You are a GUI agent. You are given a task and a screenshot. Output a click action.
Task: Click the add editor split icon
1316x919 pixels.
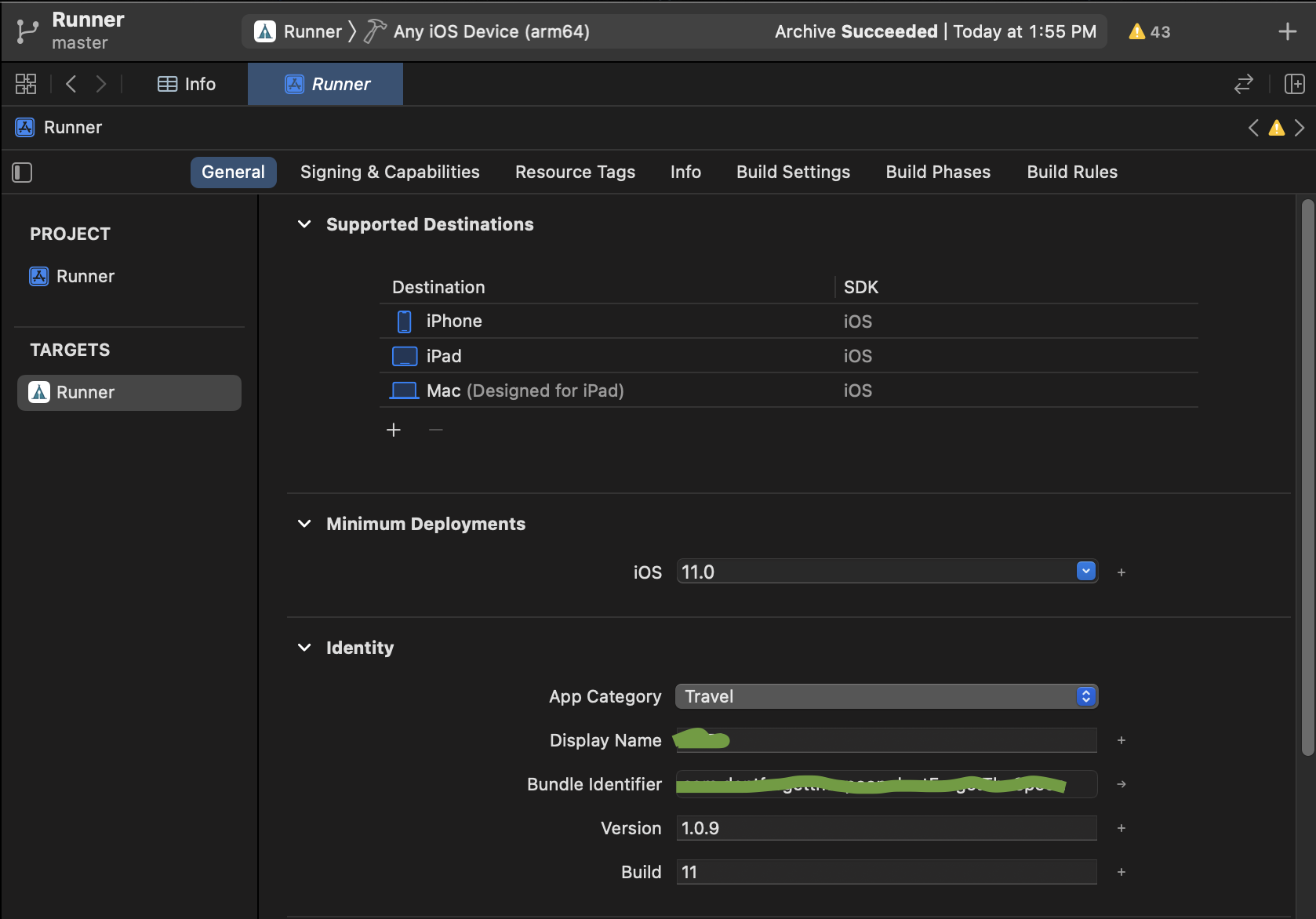pyautogui.click(x=1294, y=84)
